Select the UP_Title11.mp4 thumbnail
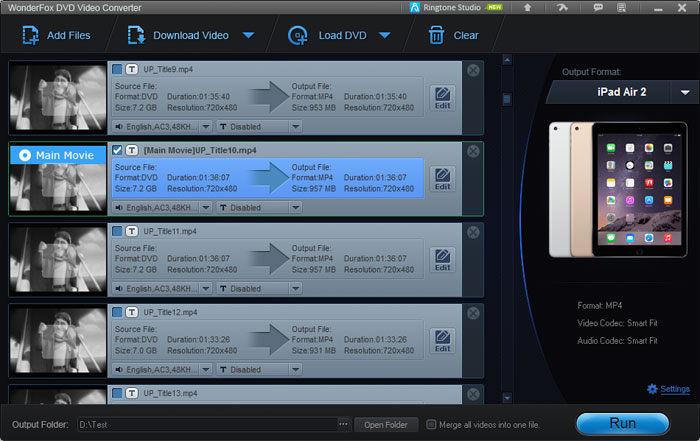 58,260
